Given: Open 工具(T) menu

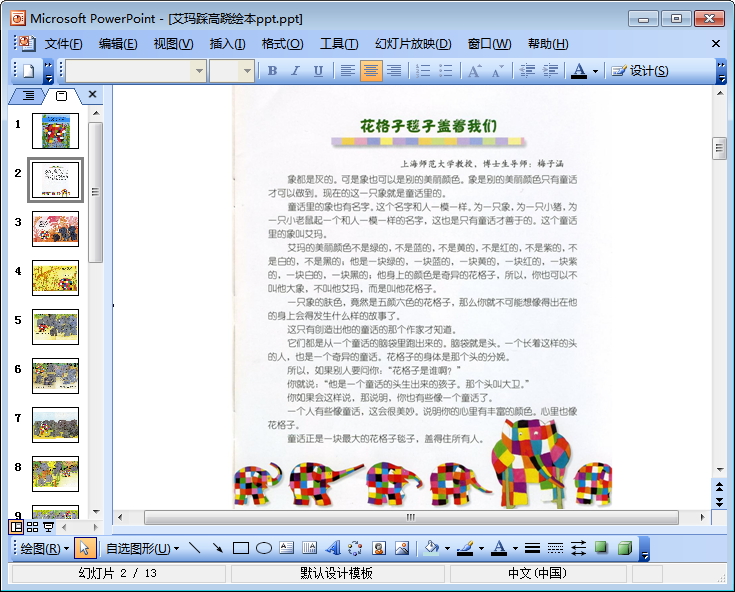Looking at the screenshot, I should [x=339, y=44].
